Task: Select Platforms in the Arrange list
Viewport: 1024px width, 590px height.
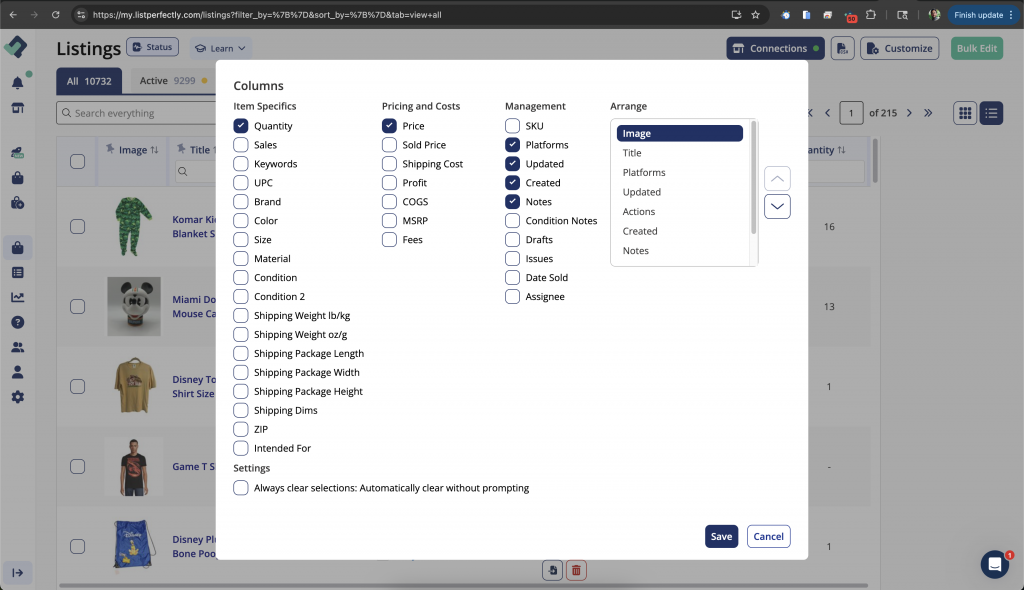Action: click(644, 172)
